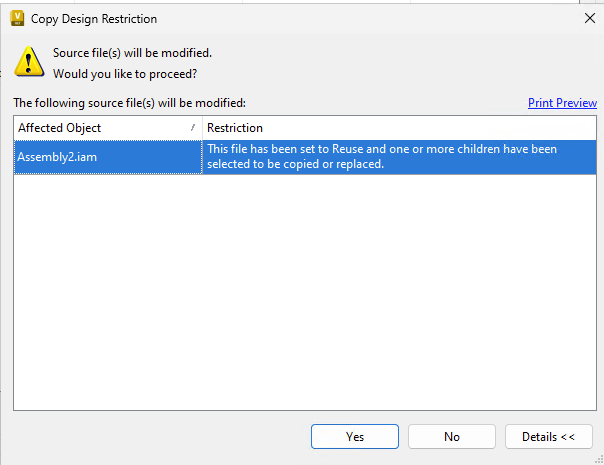Open the Print Preview link
The height and width of the screenshot is (465, 604).
[x=562, y=103]
